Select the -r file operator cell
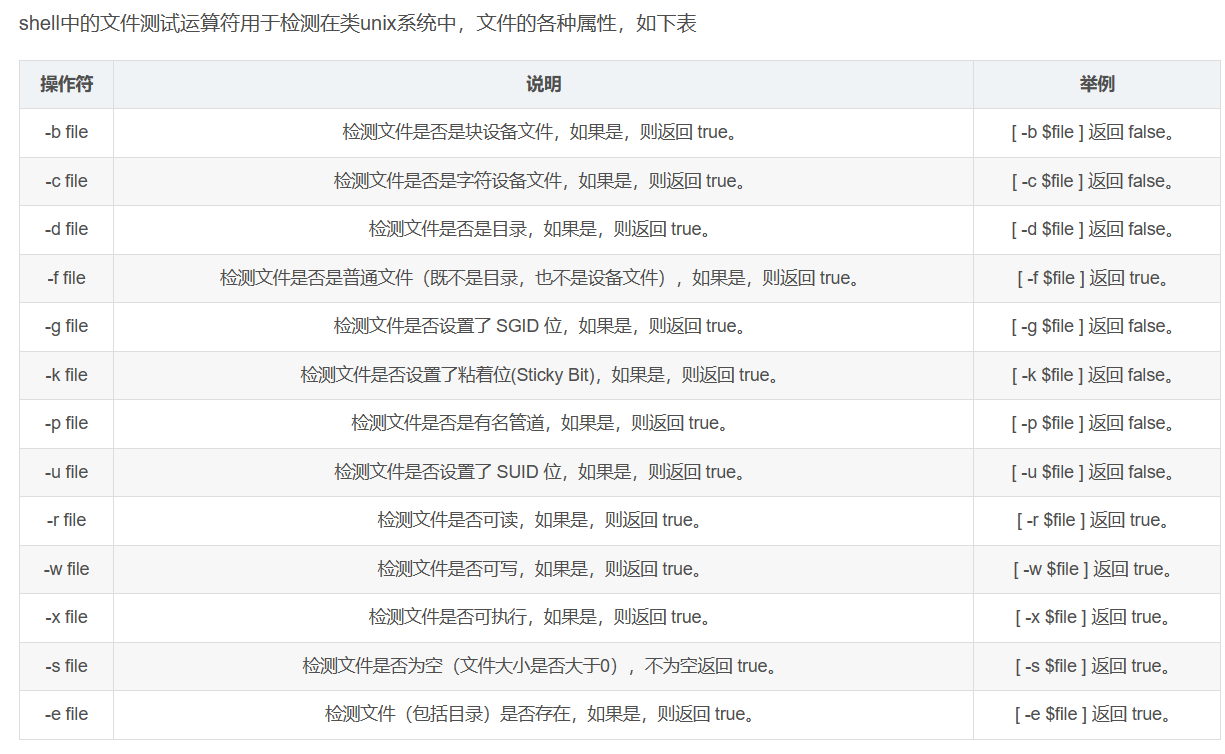Screen dimensions: 1225x754 [66, 520]
